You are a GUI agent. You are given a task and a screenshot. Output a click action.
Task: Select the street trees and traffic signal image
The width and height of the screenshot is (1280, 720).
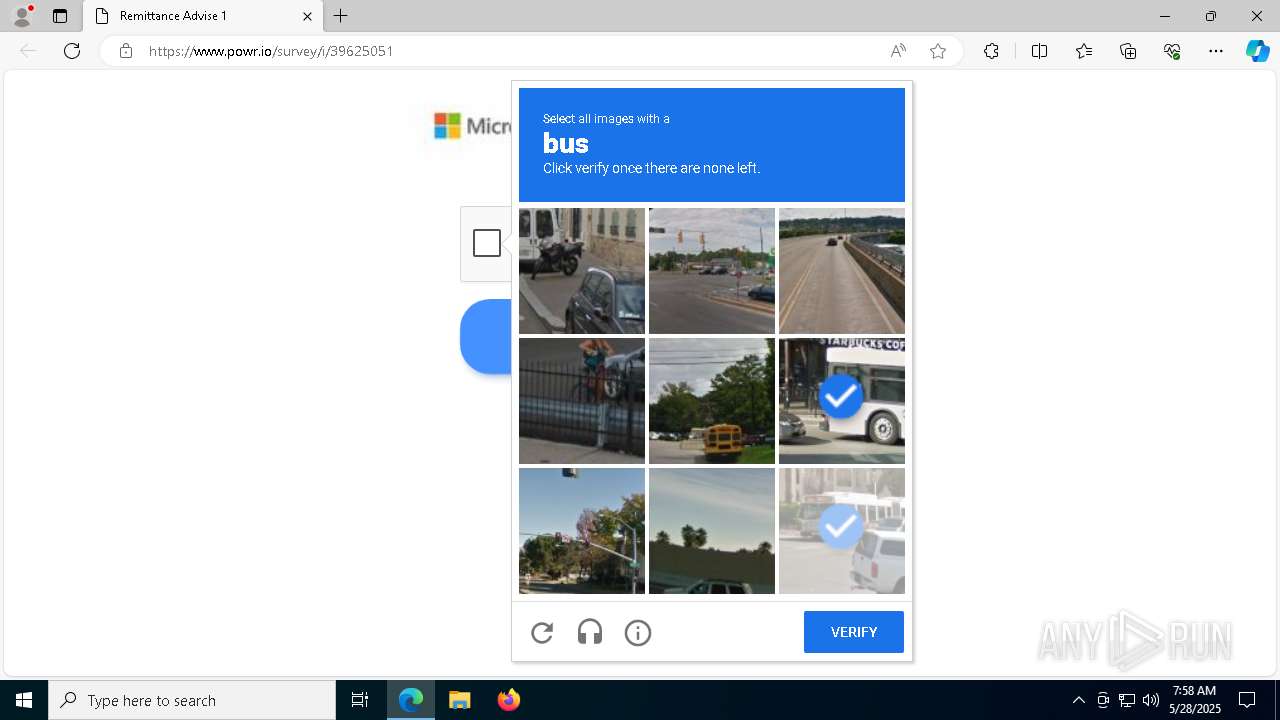coord(582,531)
